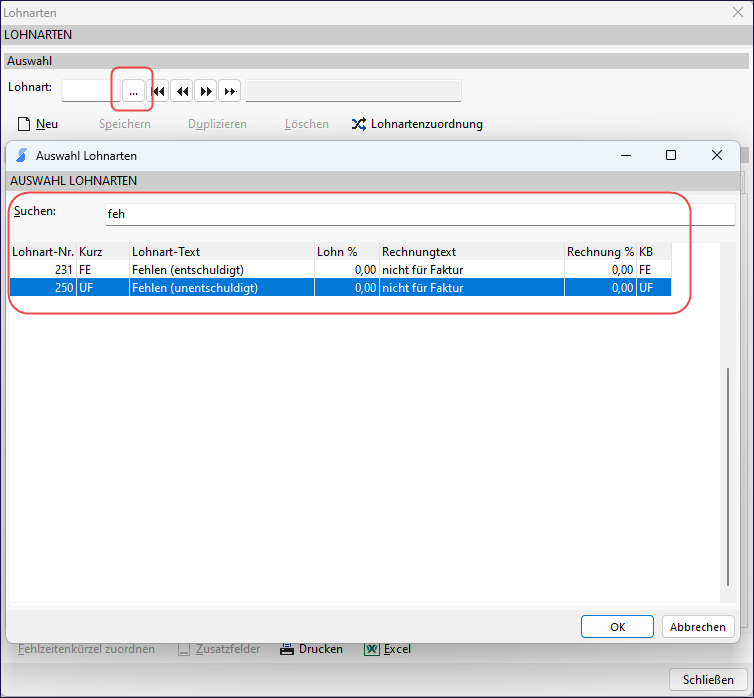Image resolution: width=754 pixels, height=698 pixels.
Task: Sort by KB column header
Action: tap(653, 252)
